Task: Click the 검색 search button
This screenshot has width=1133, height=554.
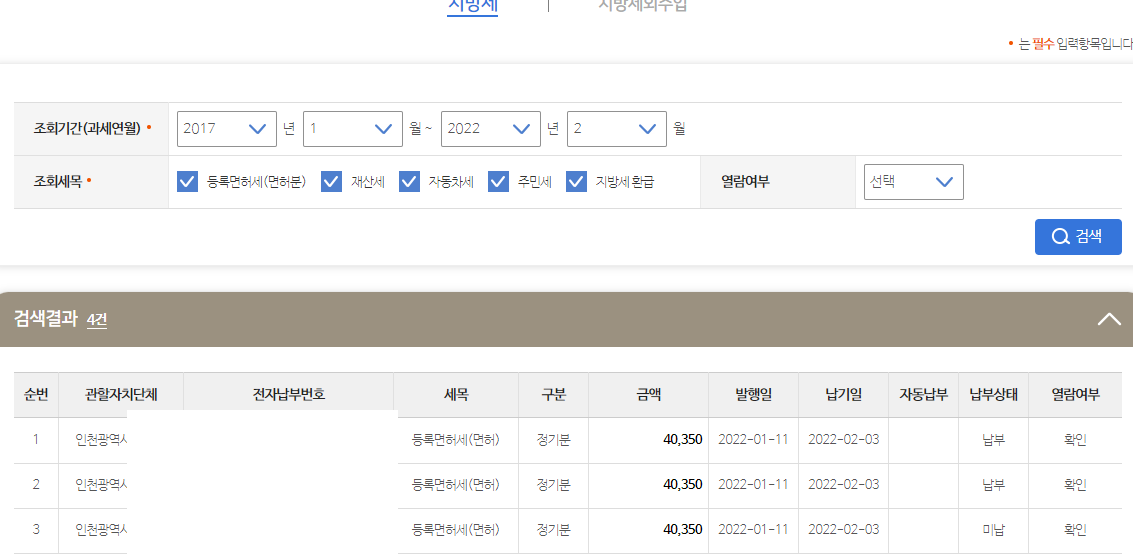Action: click(1077, 237)
